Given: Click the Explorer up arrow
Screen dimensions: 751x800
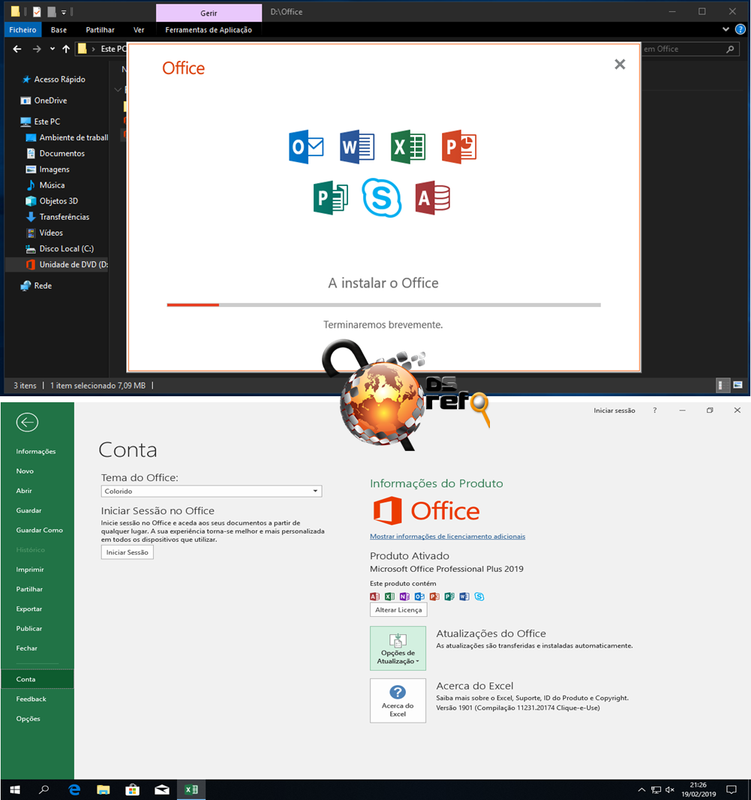Looking at the screenshot, I should (x=66, y=49).
